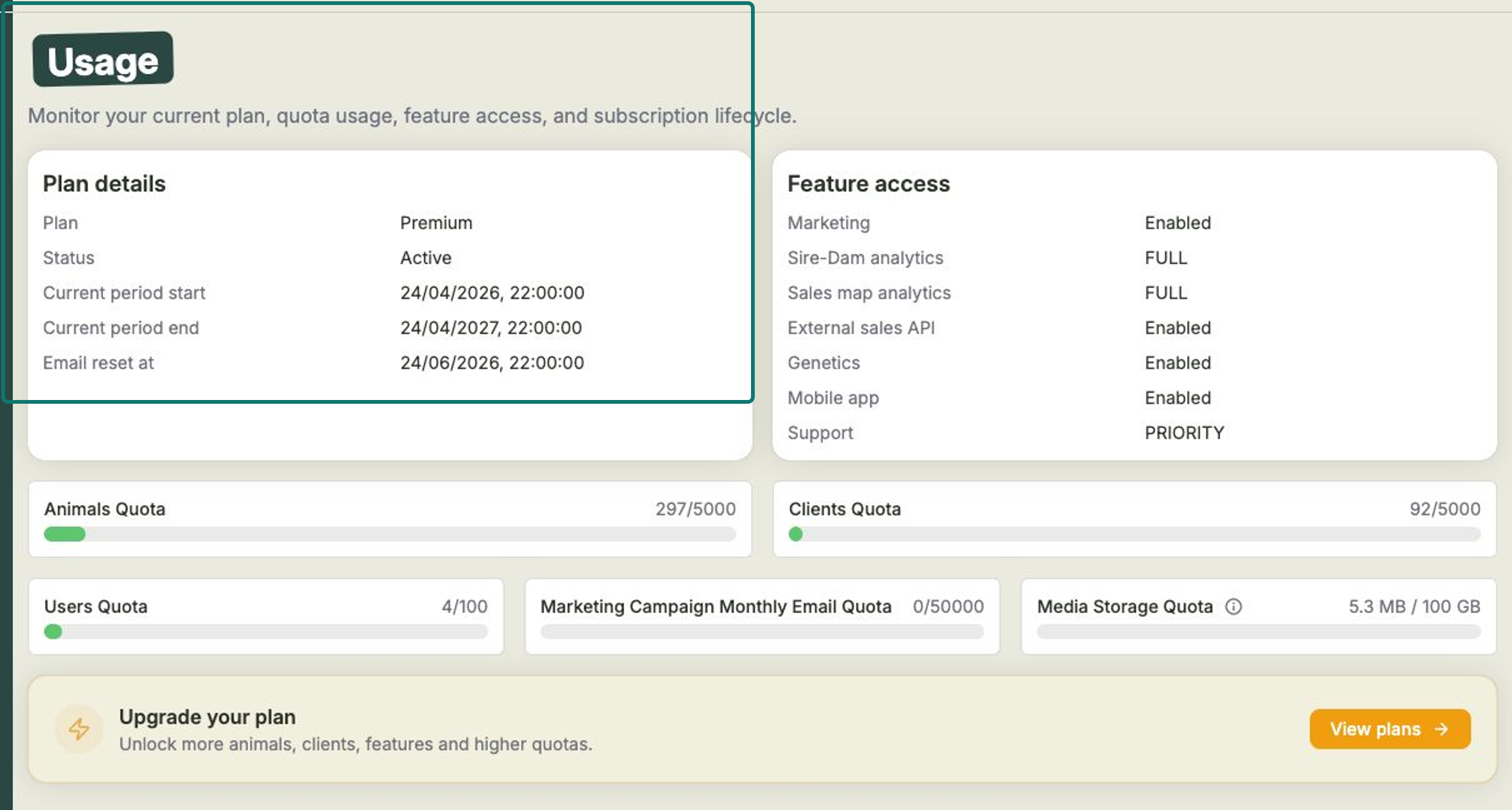Screen dimensions: 1512x810
Task: Click the Users Quota progress bar
Action: [266, 632]
